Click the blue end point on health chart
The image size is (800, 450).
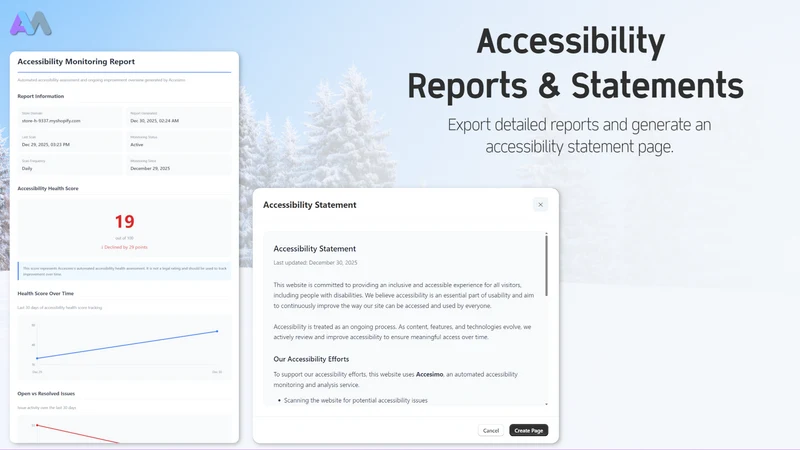coord(217,331)
